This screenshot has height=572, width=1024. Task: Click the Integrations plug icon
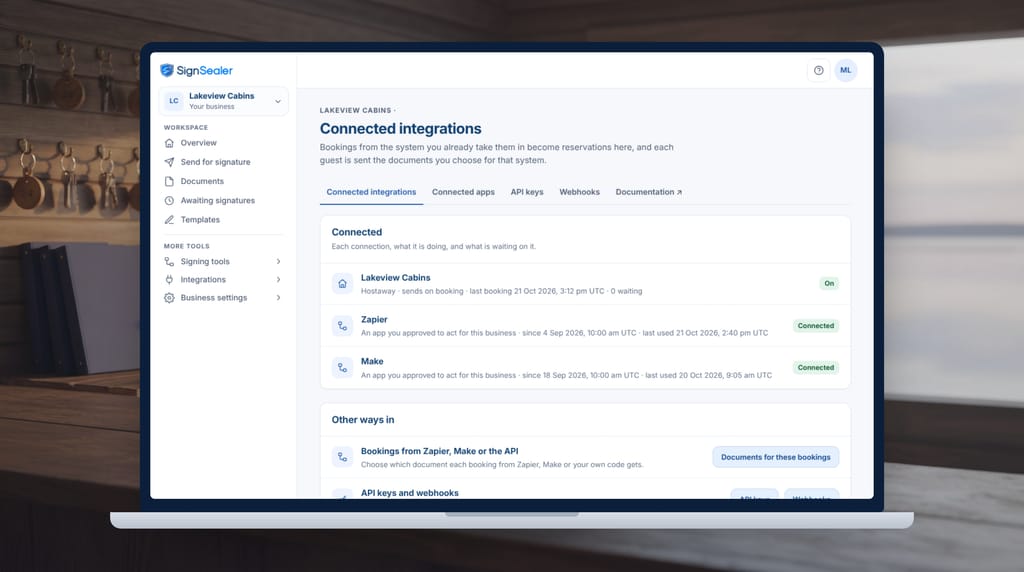coord(169,279)
